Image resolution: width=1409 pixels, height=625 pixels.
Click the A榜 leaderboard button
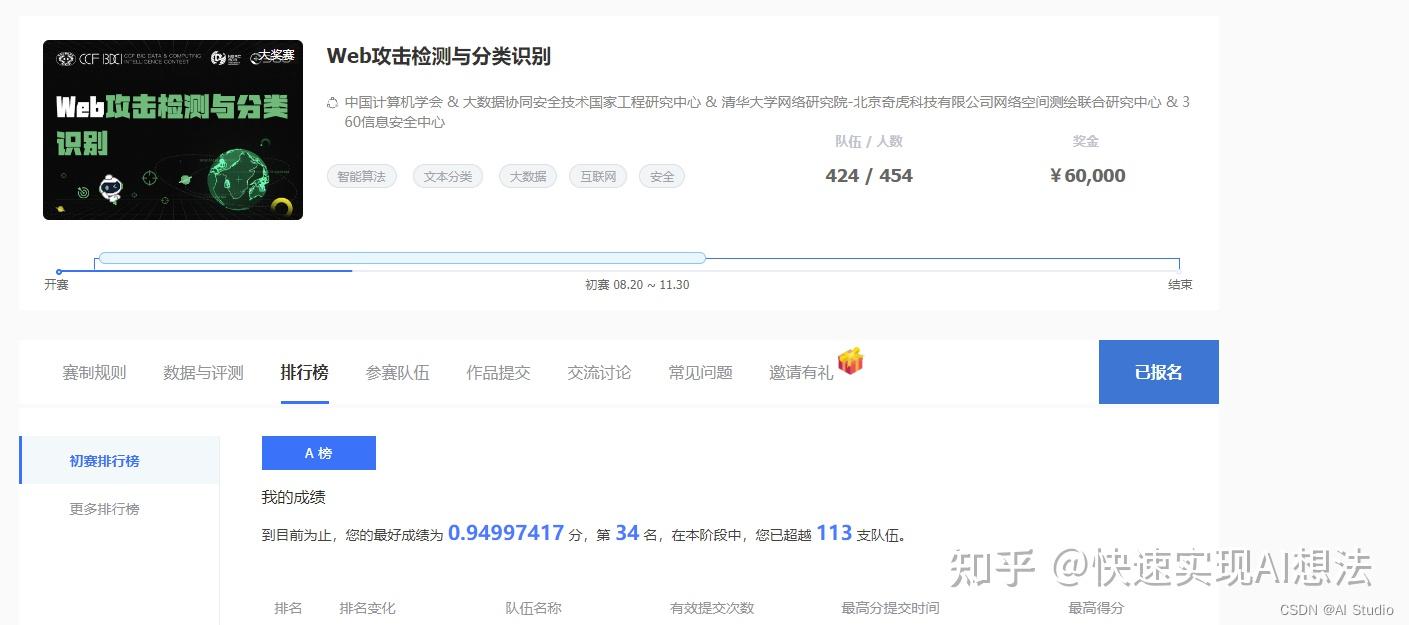(318, 453)
